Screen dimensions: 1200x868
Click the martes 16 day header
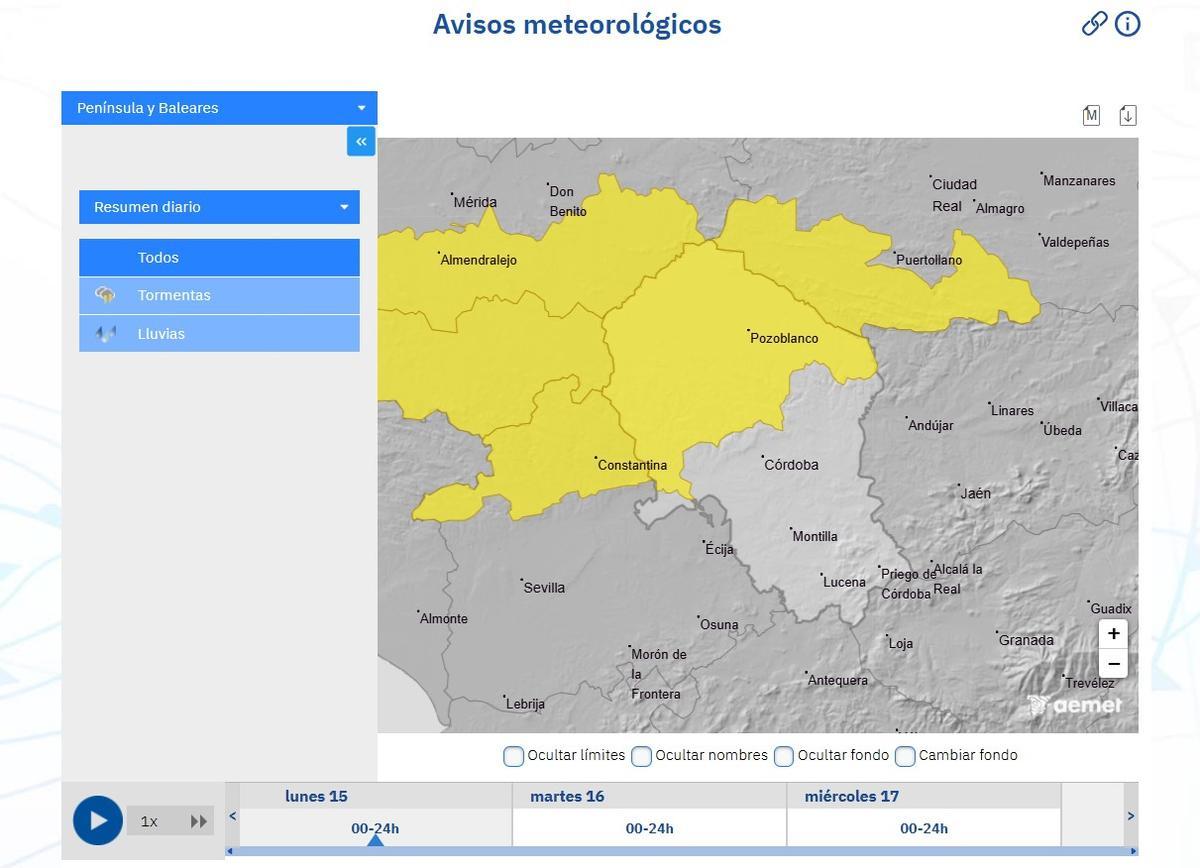[x=567, y=796]
